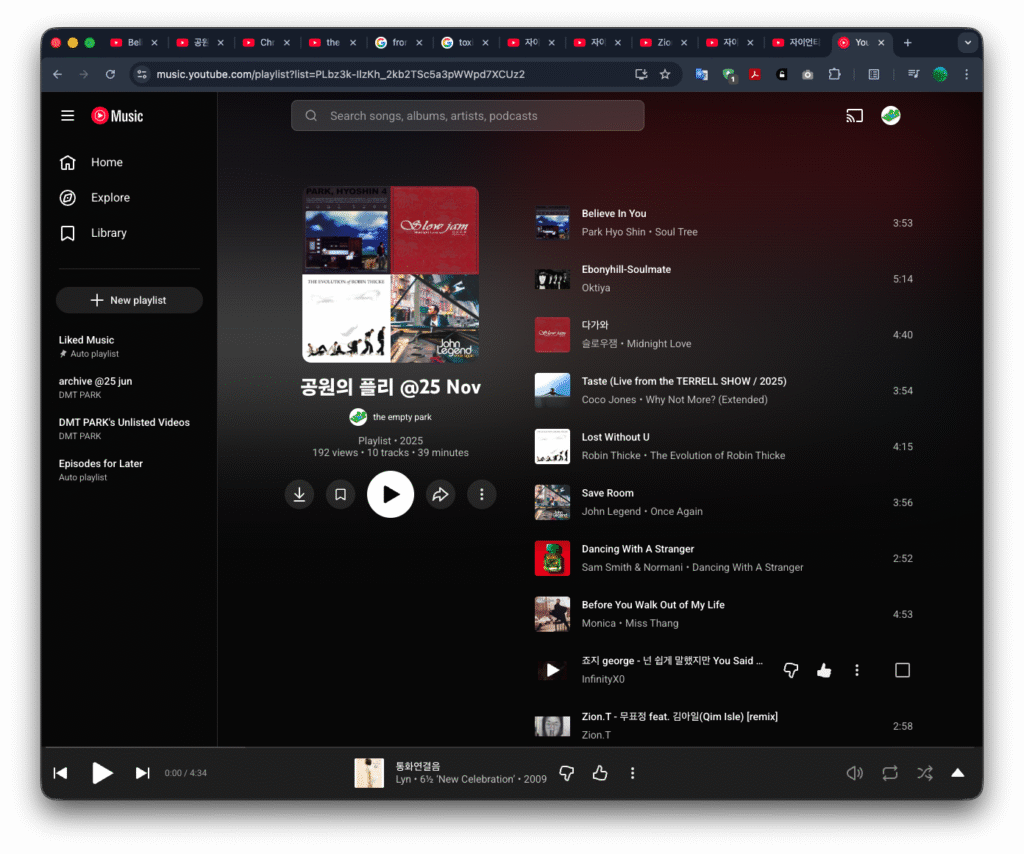Viewport: 1024px width, 854px height.
Task: Save playlist to library with bookmark icon
Action: coord(341,494)
